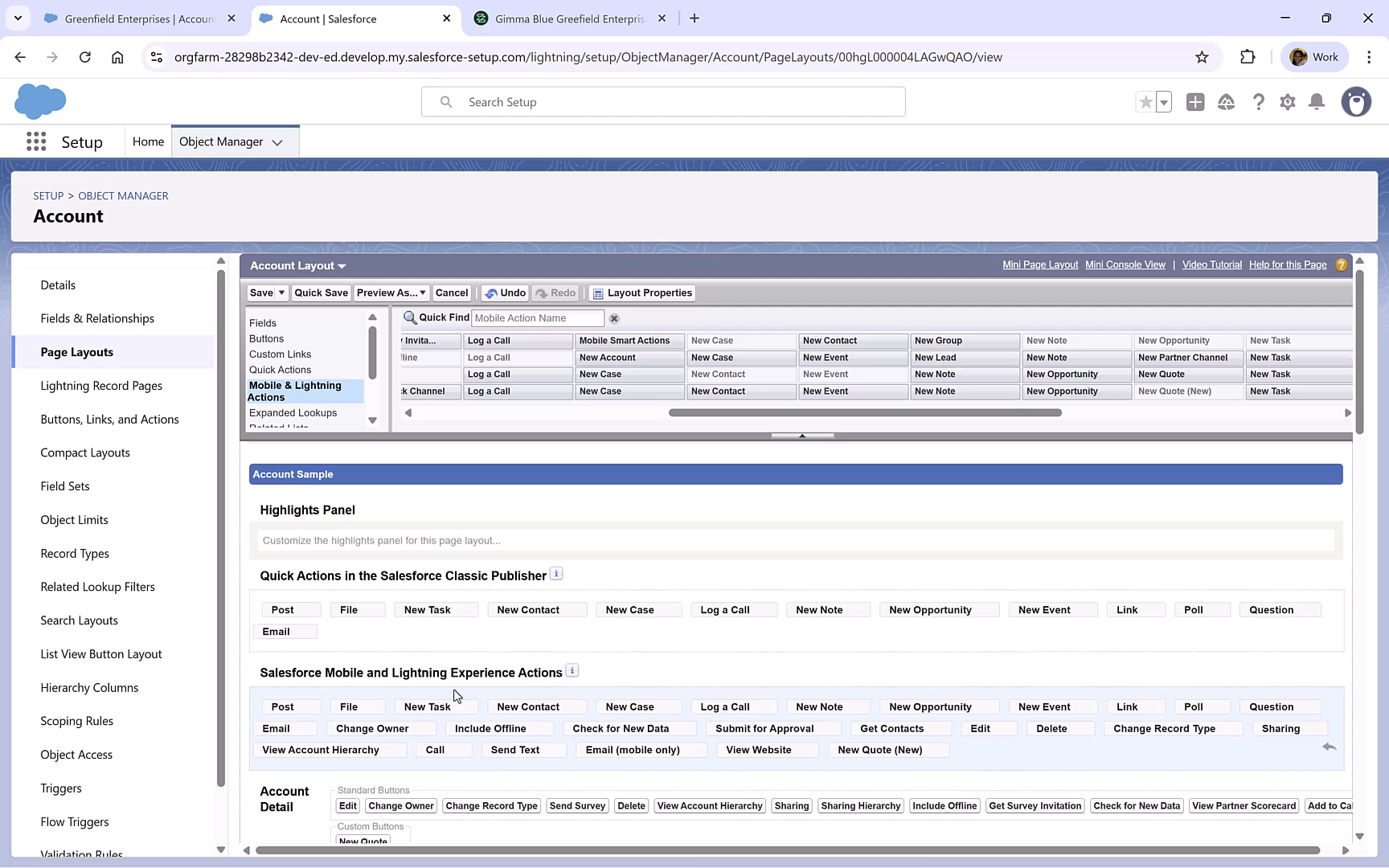Click inside the Search Setup field
The height and width of the screenshot is (868, 1389).
[x=662, y=101]
